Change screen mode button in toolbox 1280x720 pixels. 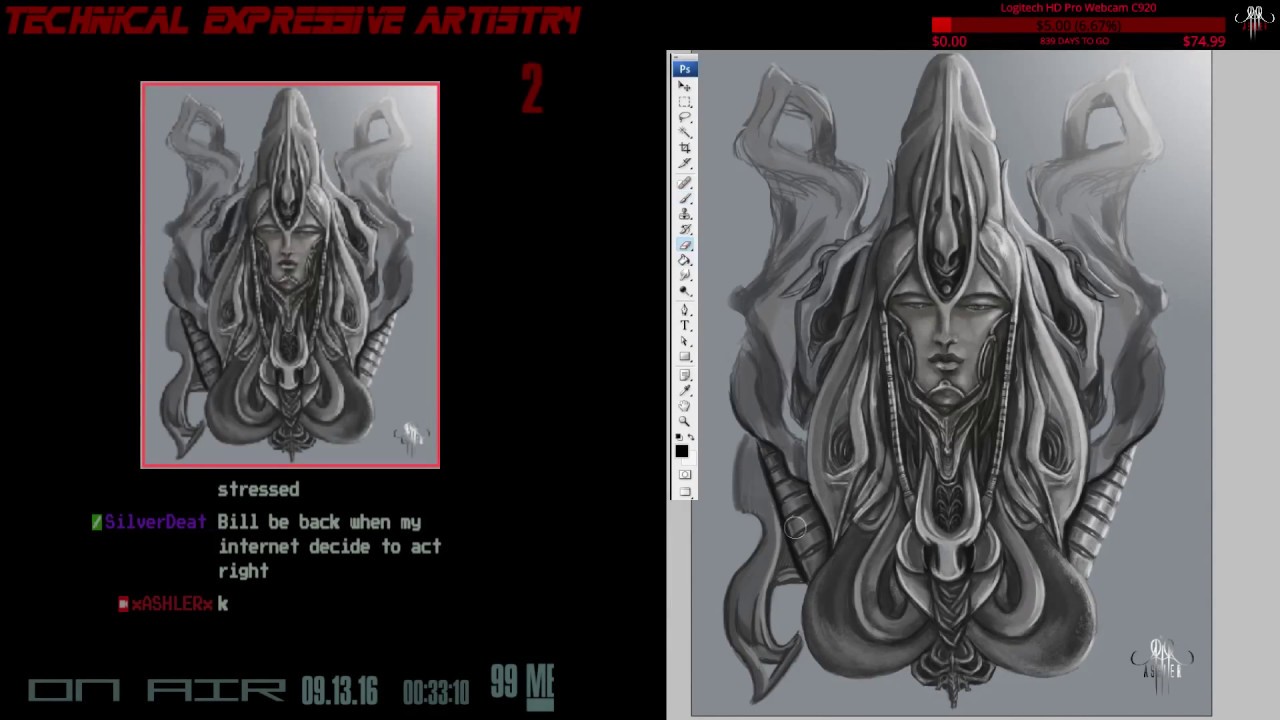tap(685, 491)
